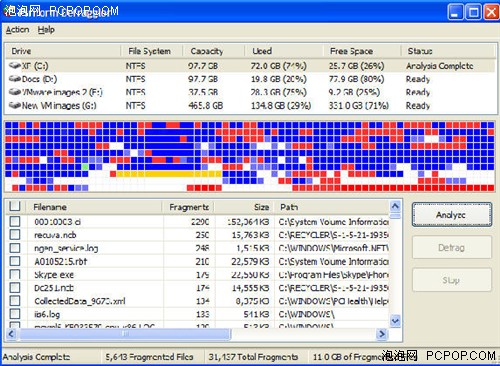This screenshot has width=500, height=366.
Task: Click the Used column header
Action: point(284,51)
